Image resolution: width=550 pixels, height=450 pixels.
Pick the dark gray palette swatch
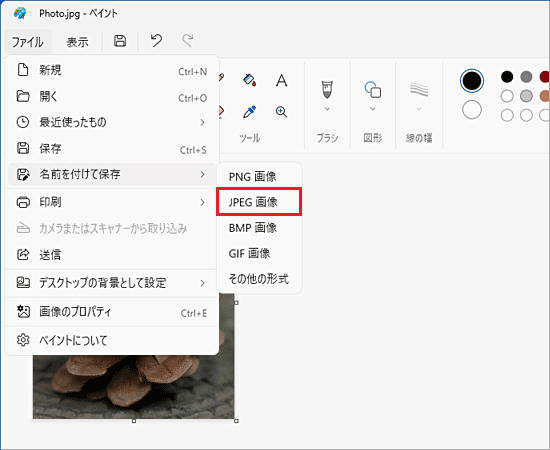pos(526,76)
